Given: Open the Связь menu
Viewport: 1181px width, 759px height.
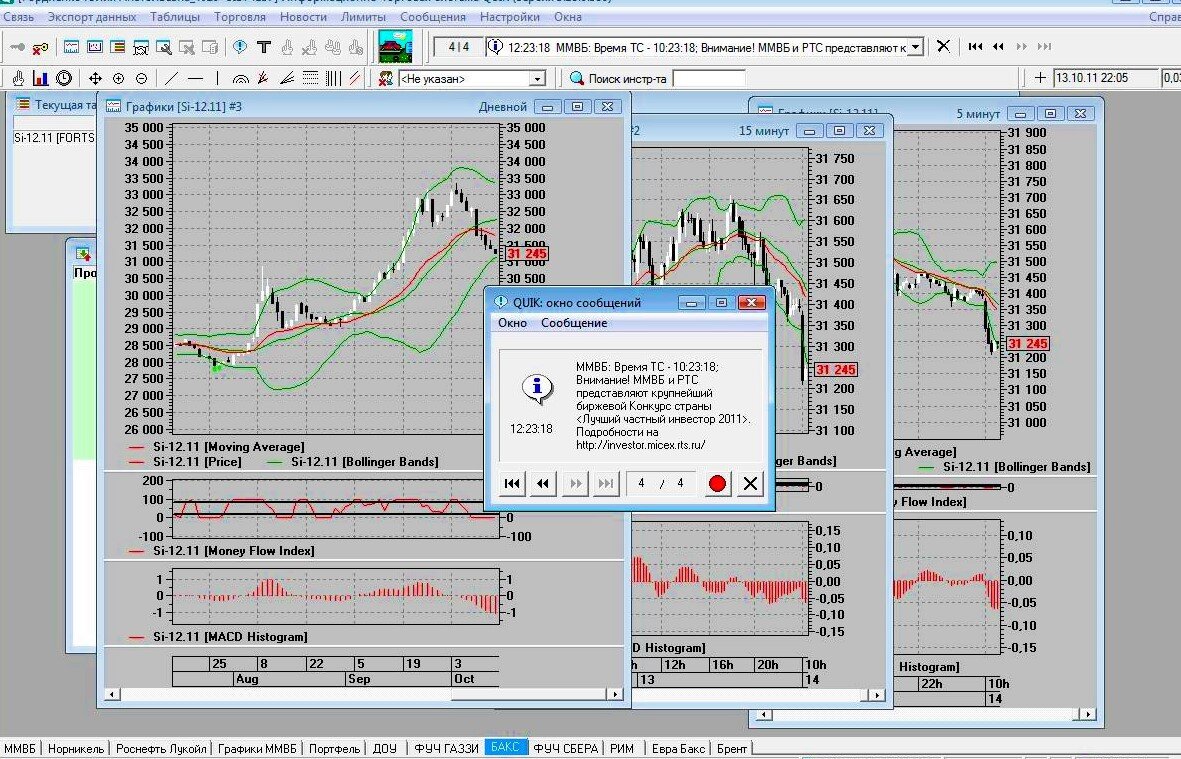Looking at the screenshot, I should pyautogui.click(x=18, y=17).
